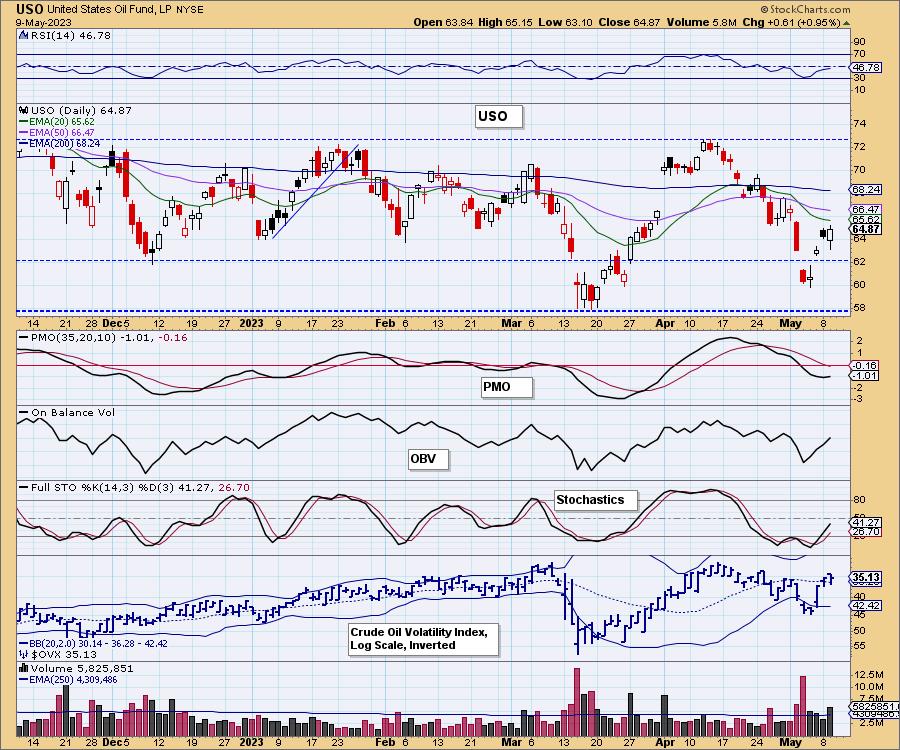Click the 'OBV' annotation box
Image resolution: width=900 pixels, height=750 pixels.
pos(428,459)
